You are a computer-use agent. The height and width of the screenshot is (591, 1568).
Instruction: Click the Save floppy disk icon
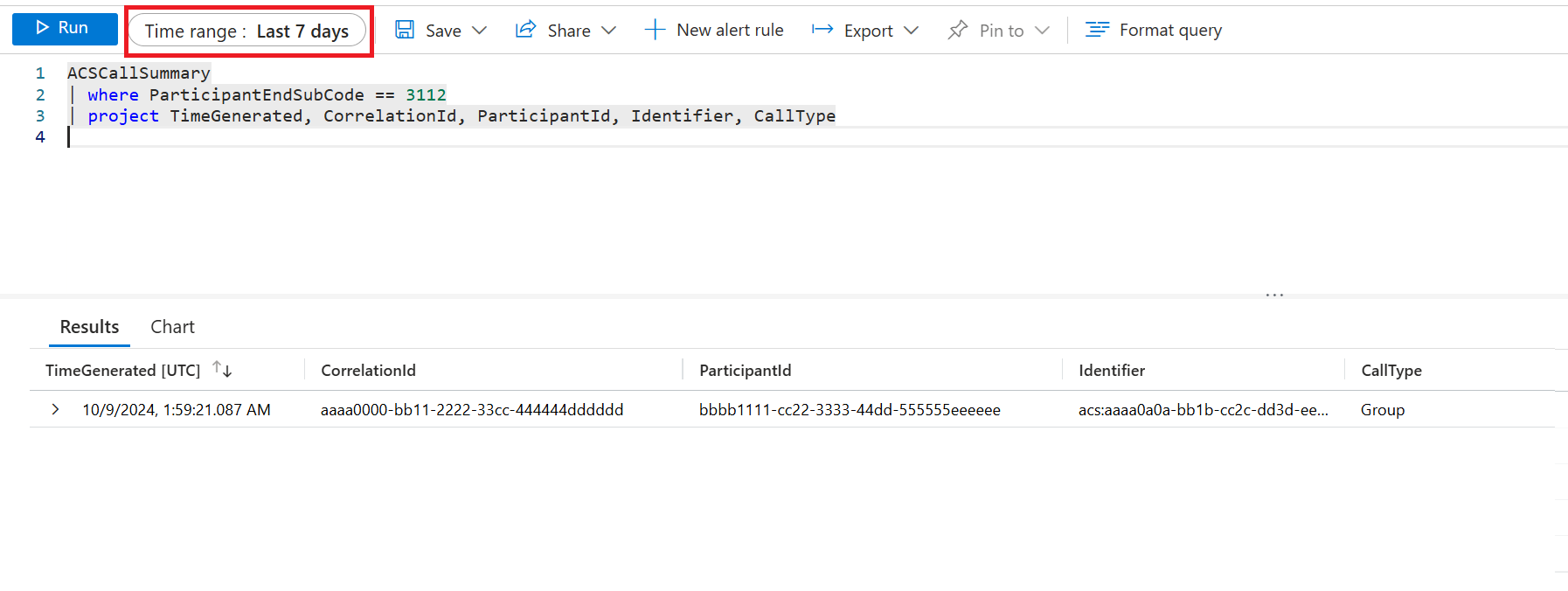coord(405,31)
